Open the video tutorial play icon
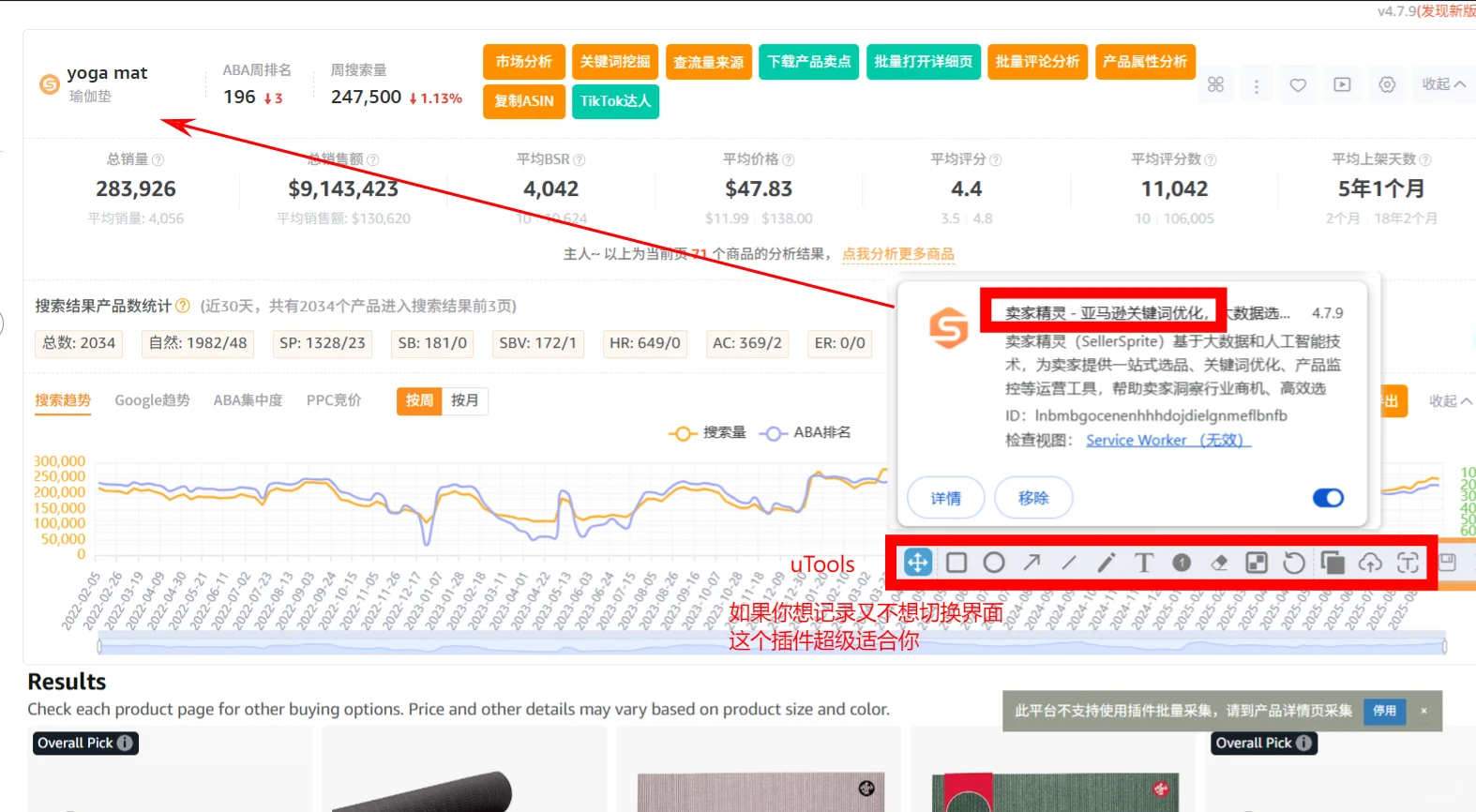The width and height of the screenshot is (1476, 812). tap(1343, 84)
